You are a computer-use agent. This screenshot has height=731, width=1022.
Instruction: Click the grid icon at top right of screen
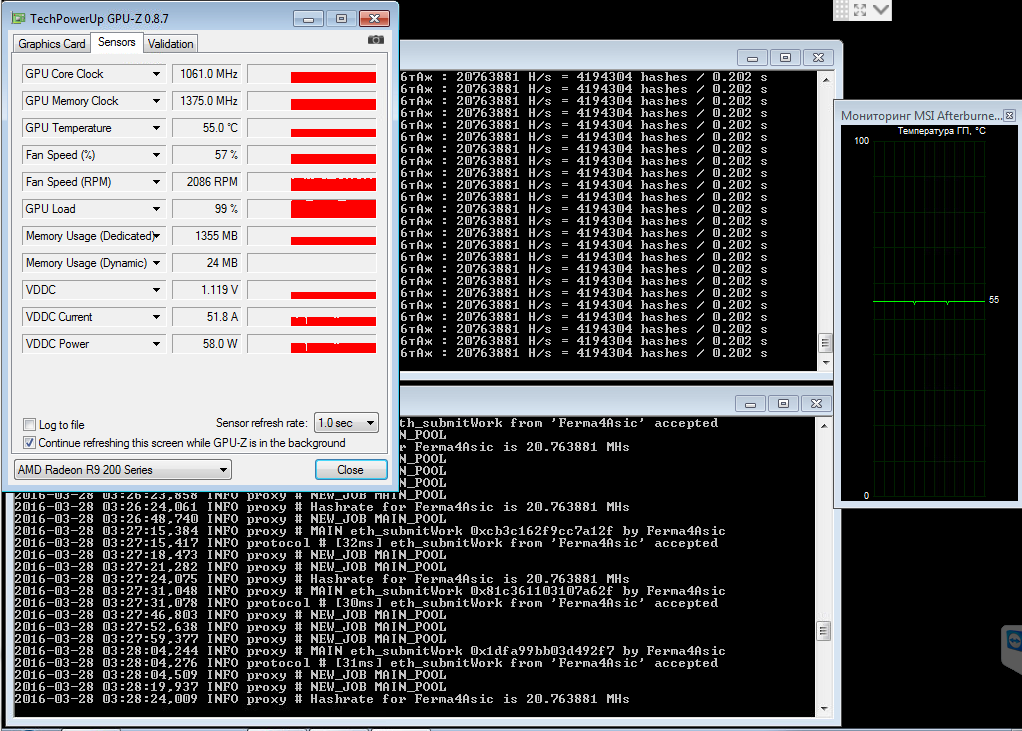point(841,10)
